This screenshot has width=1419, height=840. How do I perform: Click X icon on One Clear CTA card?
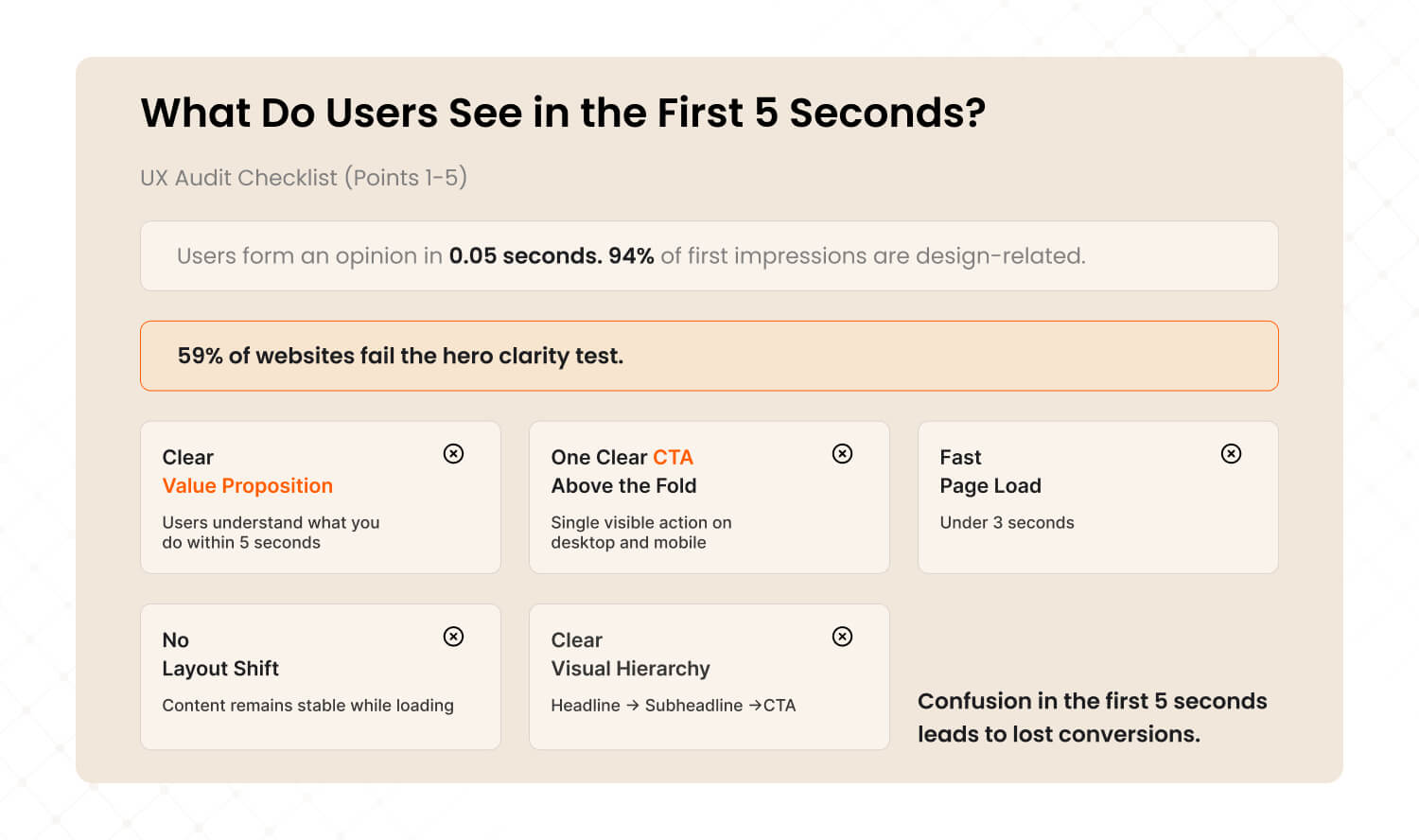[x=842, y=454]
